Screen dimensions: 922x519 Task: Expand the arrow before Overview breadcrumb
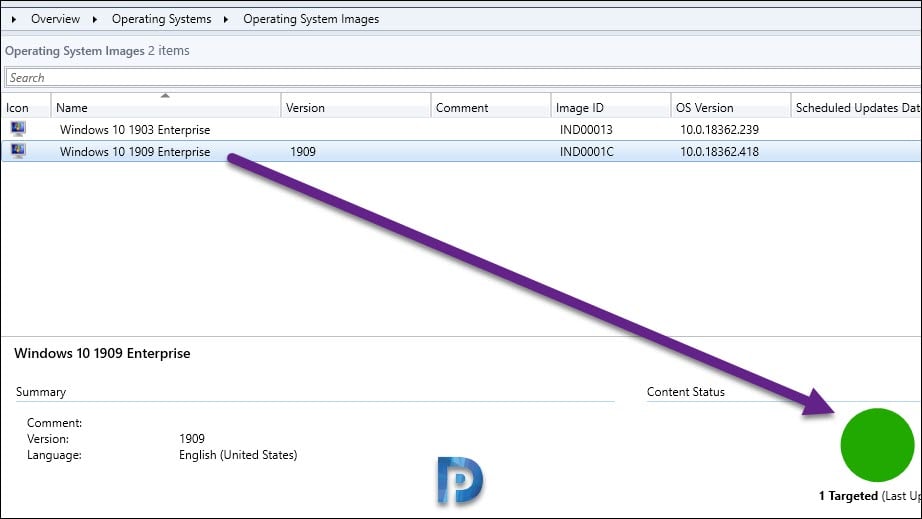point(14,19)
